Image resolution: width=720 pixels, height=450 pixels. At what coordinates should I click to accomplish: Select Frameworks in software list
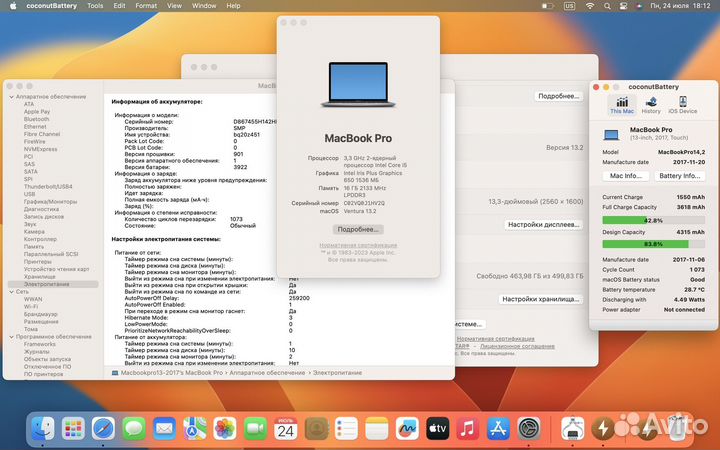39,344
